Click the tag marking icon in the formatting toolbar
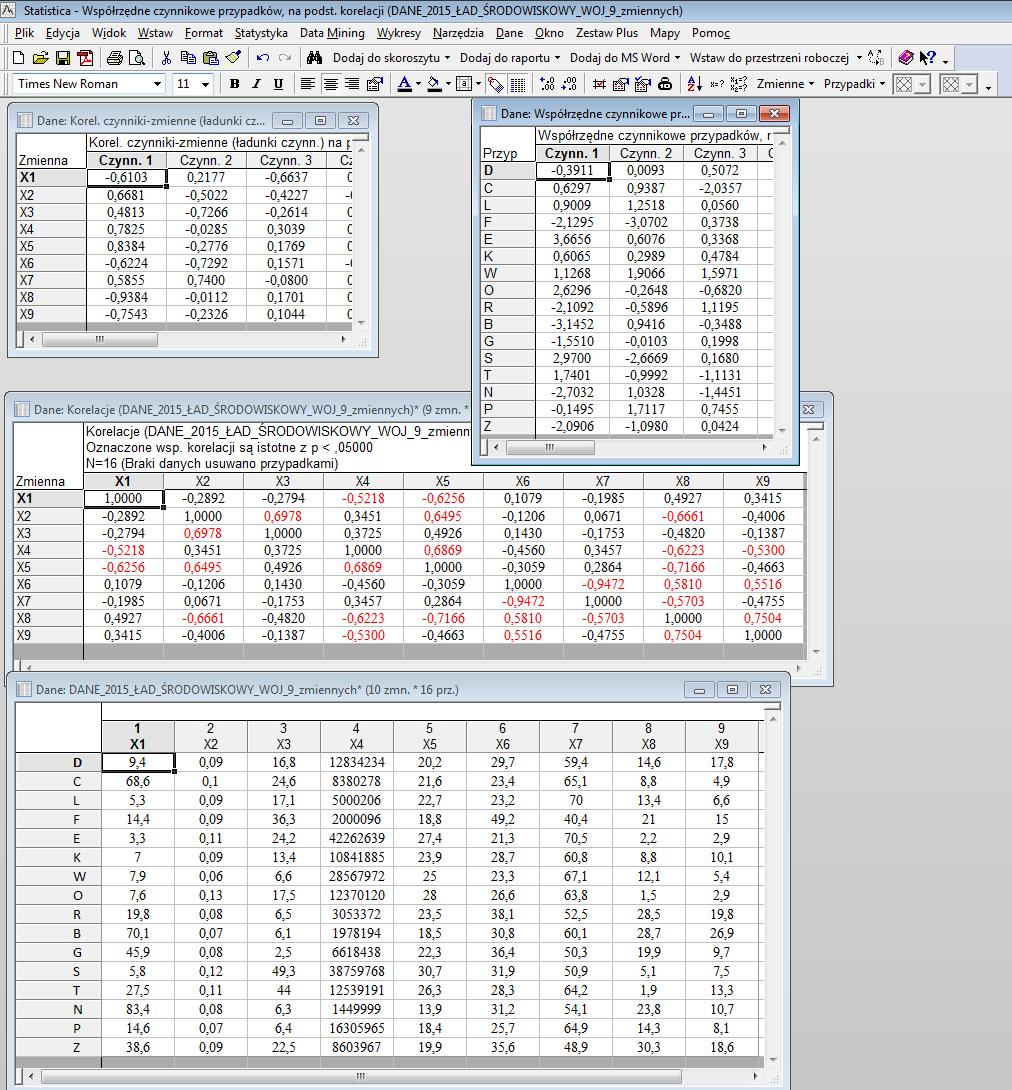This screenshot has width=1012, height=1090. point(496,84)
